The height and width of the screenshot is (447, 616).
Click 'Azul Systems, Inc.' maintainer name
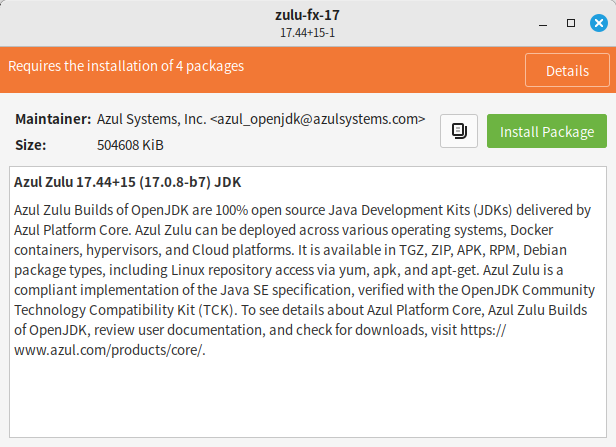[x=152, y=119]
